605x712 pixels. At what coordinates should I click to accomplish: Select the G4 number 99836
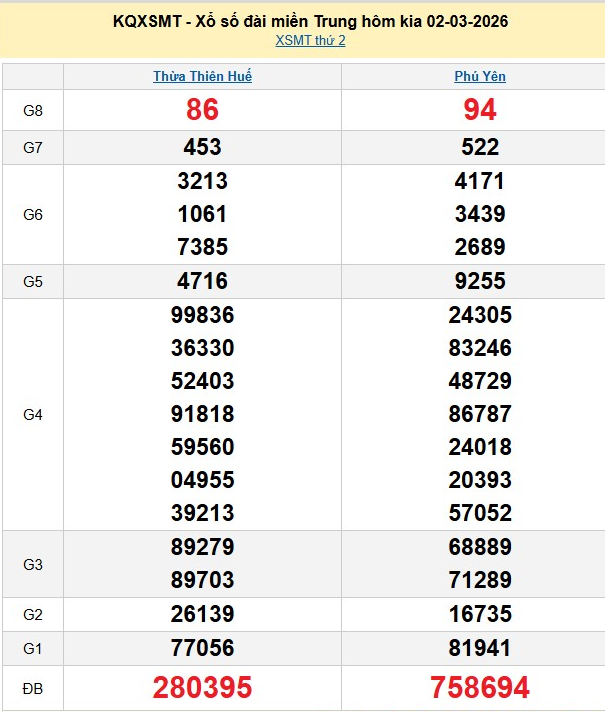202,315
